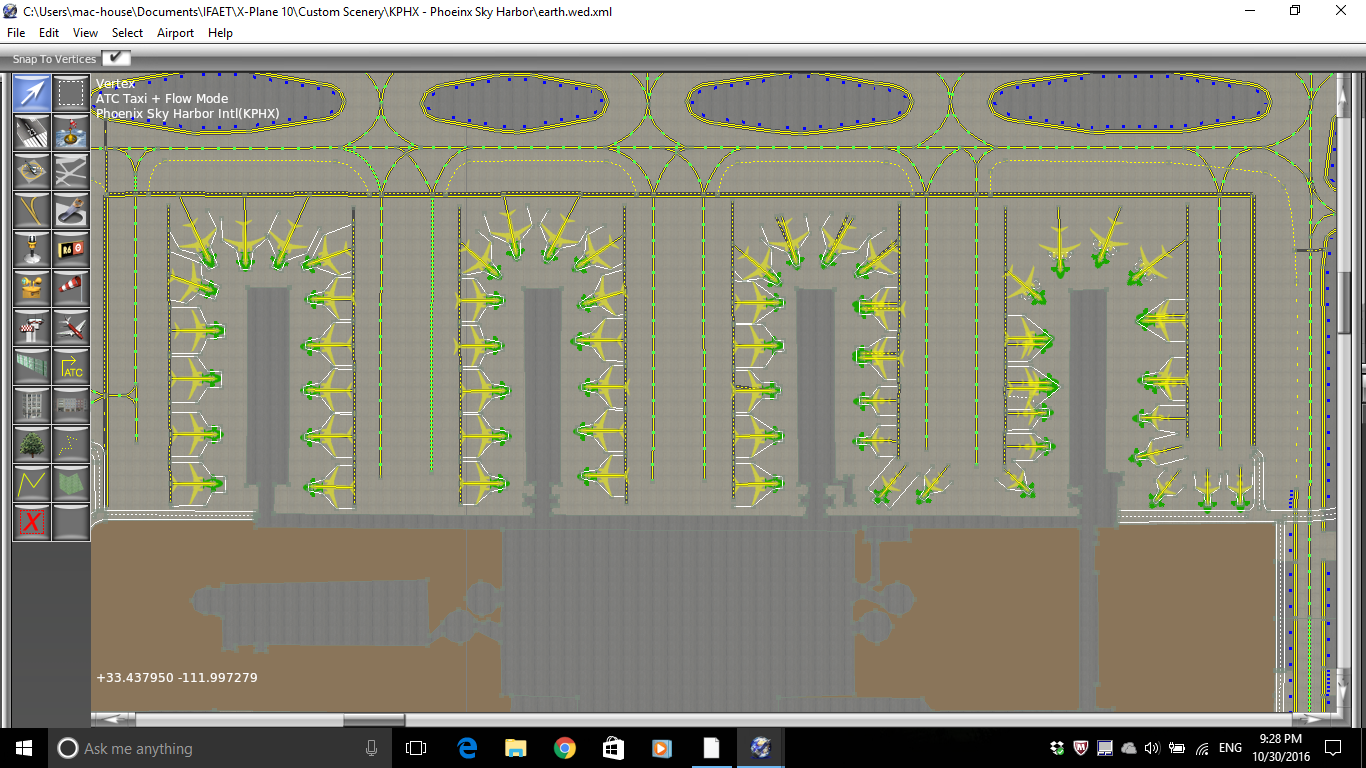1366x768 pixels.
Task: Choose the Runway tool
Action: click(32, 132)
